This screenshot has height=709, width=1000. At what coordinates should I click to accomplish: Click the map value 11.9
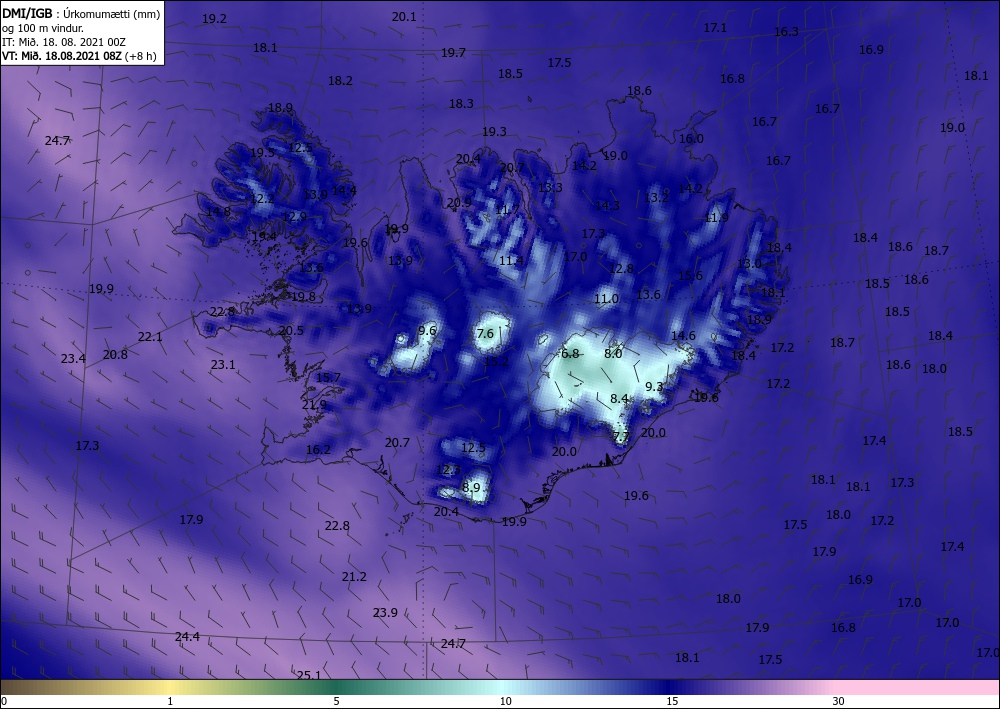click(x=716, y=217)
